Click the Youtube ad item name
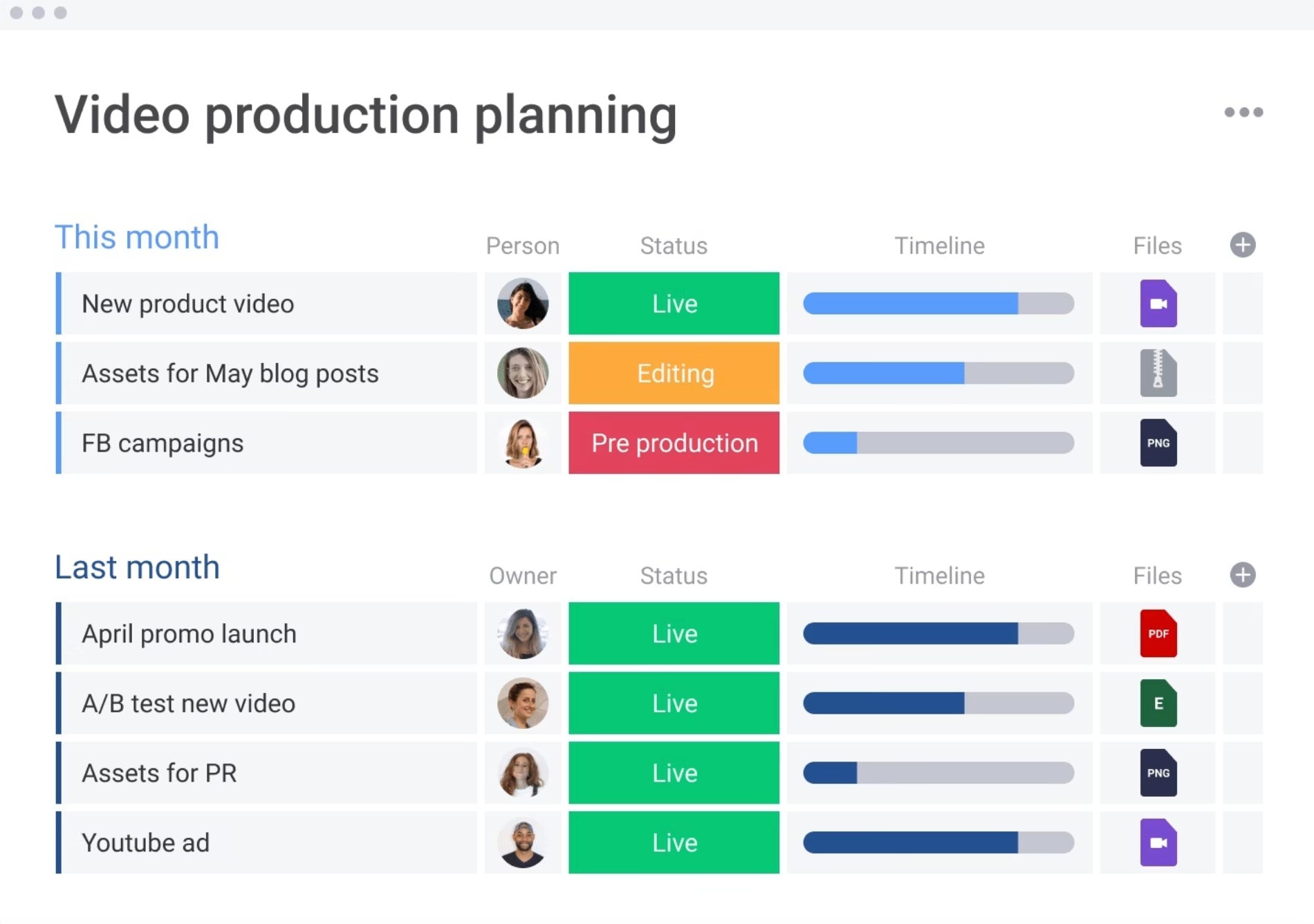Viewport: 1314px width, 924px height. coord(145,842)
